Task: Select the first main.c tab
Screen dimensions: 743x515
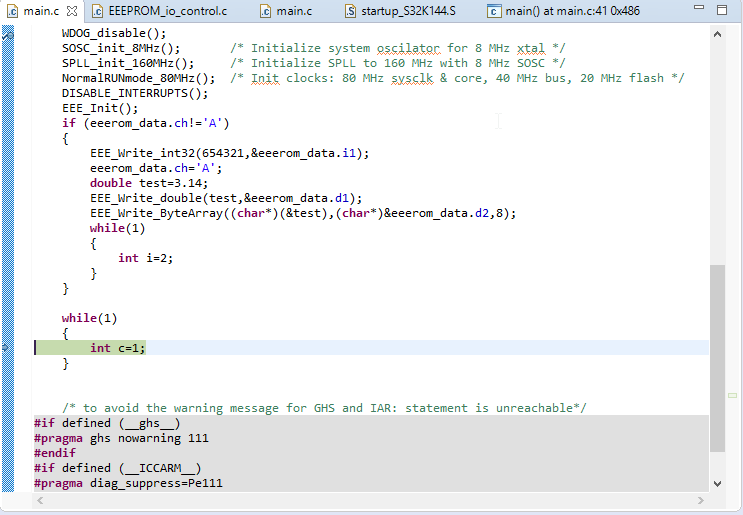Action: point(33,11)
